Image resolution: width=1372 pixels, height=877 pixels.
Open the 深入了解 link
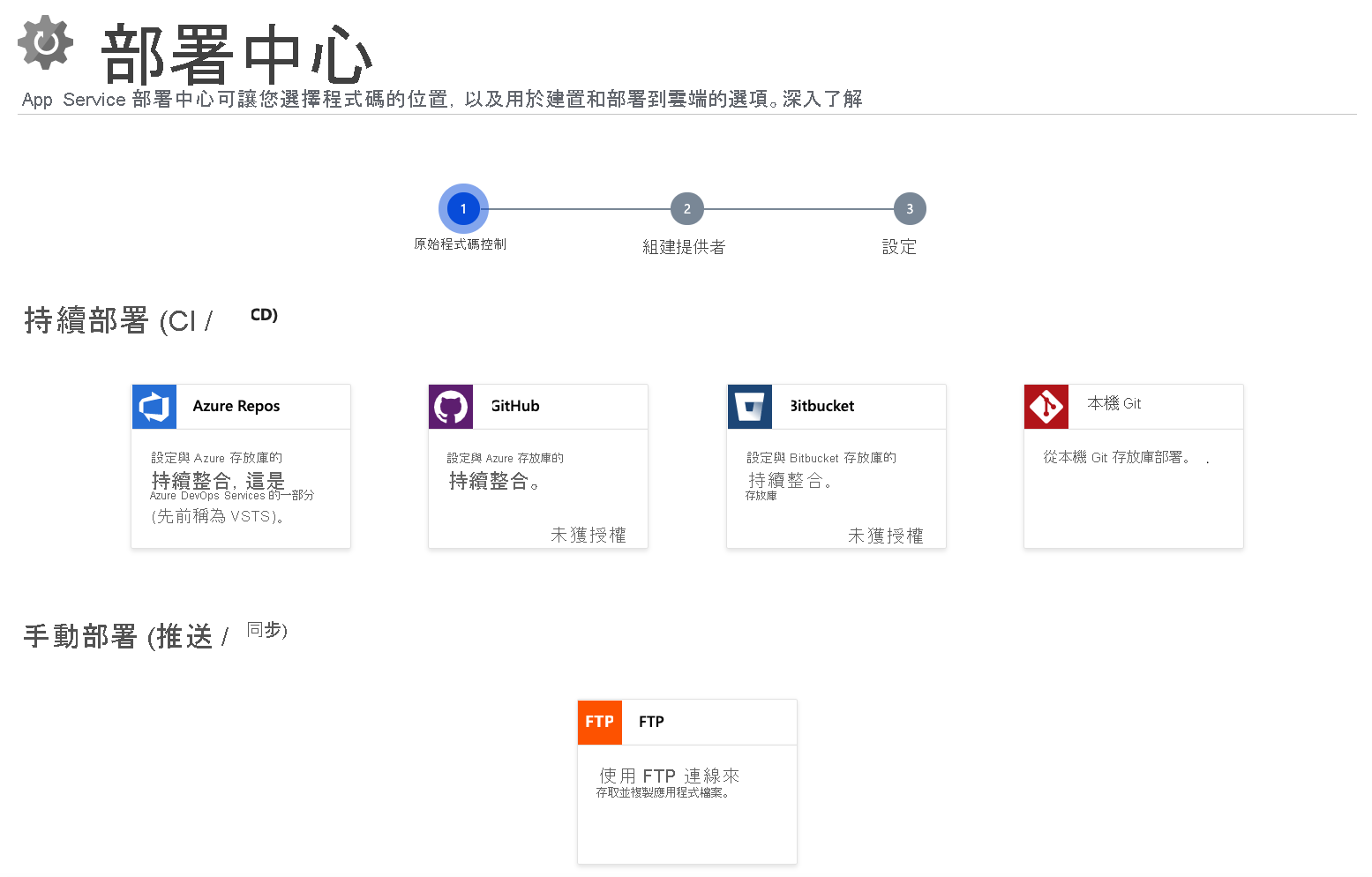822,99
